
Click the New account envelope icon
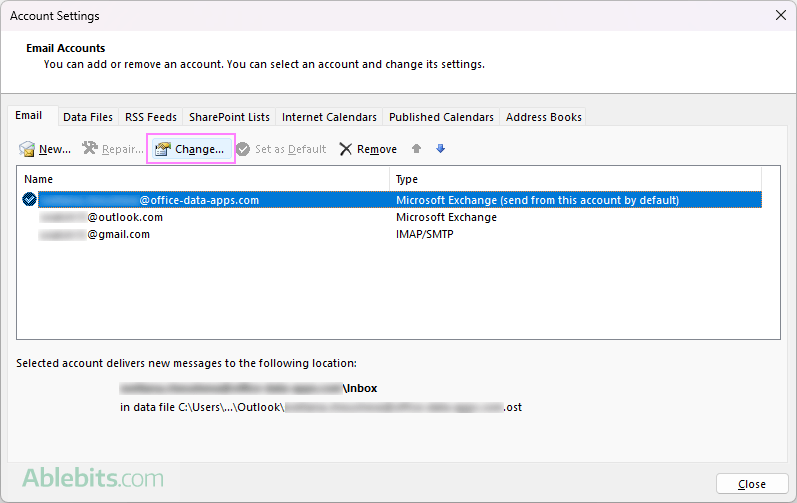(x=26, y=149)
